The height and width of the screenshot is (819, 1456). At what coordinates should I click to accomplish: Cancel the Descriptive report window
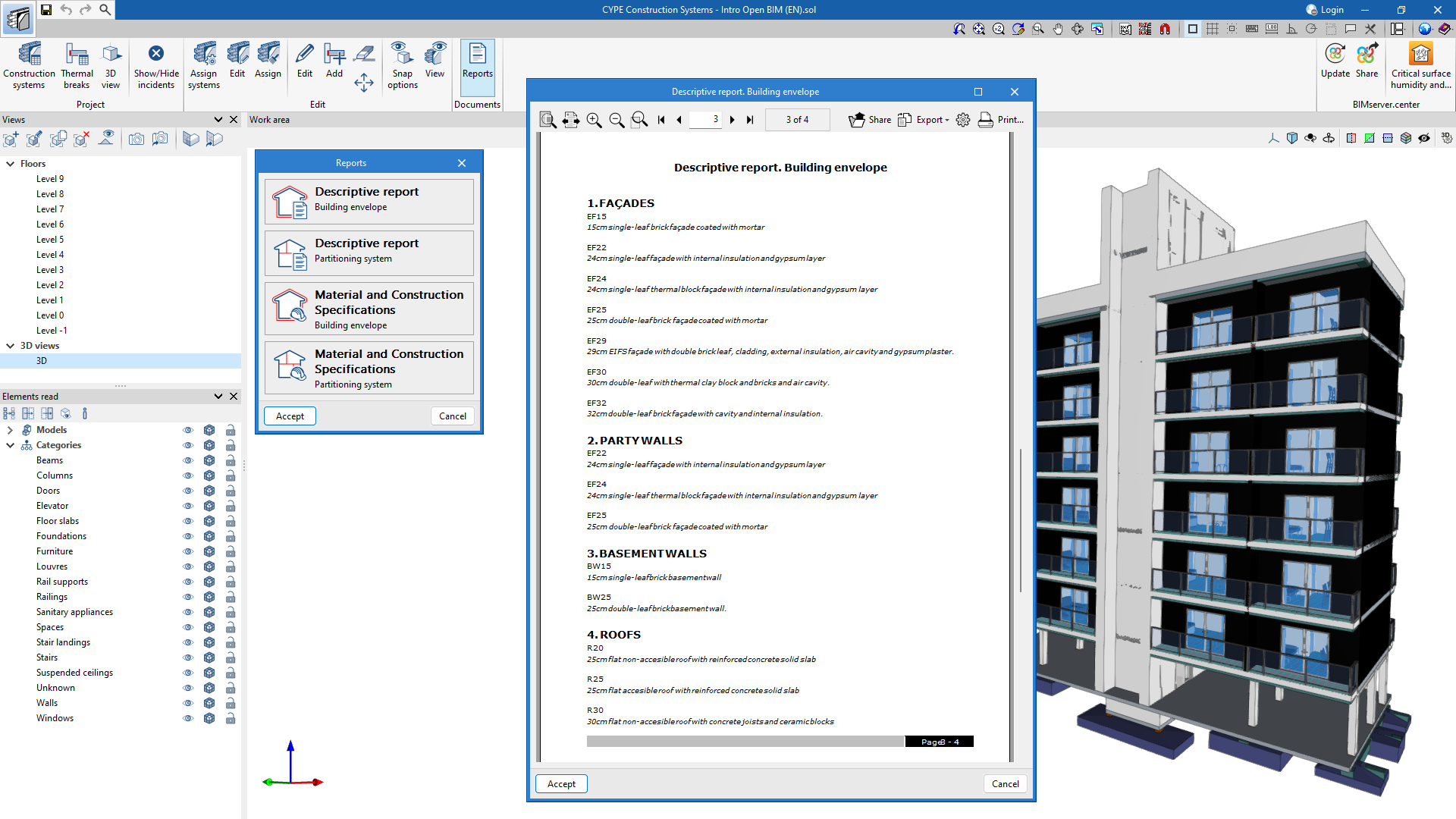(1005, 783)
